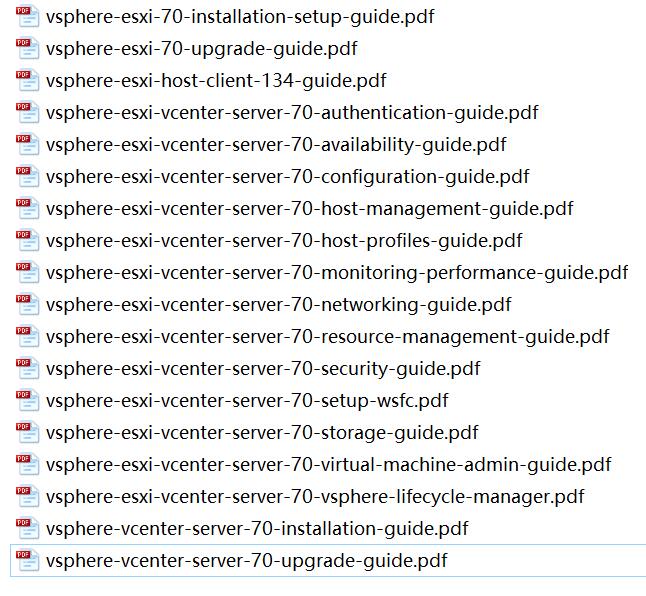Screen dimensions: 646x596
Task: Select monitoring-performance-guide.pdf file name
Action: 337,273
